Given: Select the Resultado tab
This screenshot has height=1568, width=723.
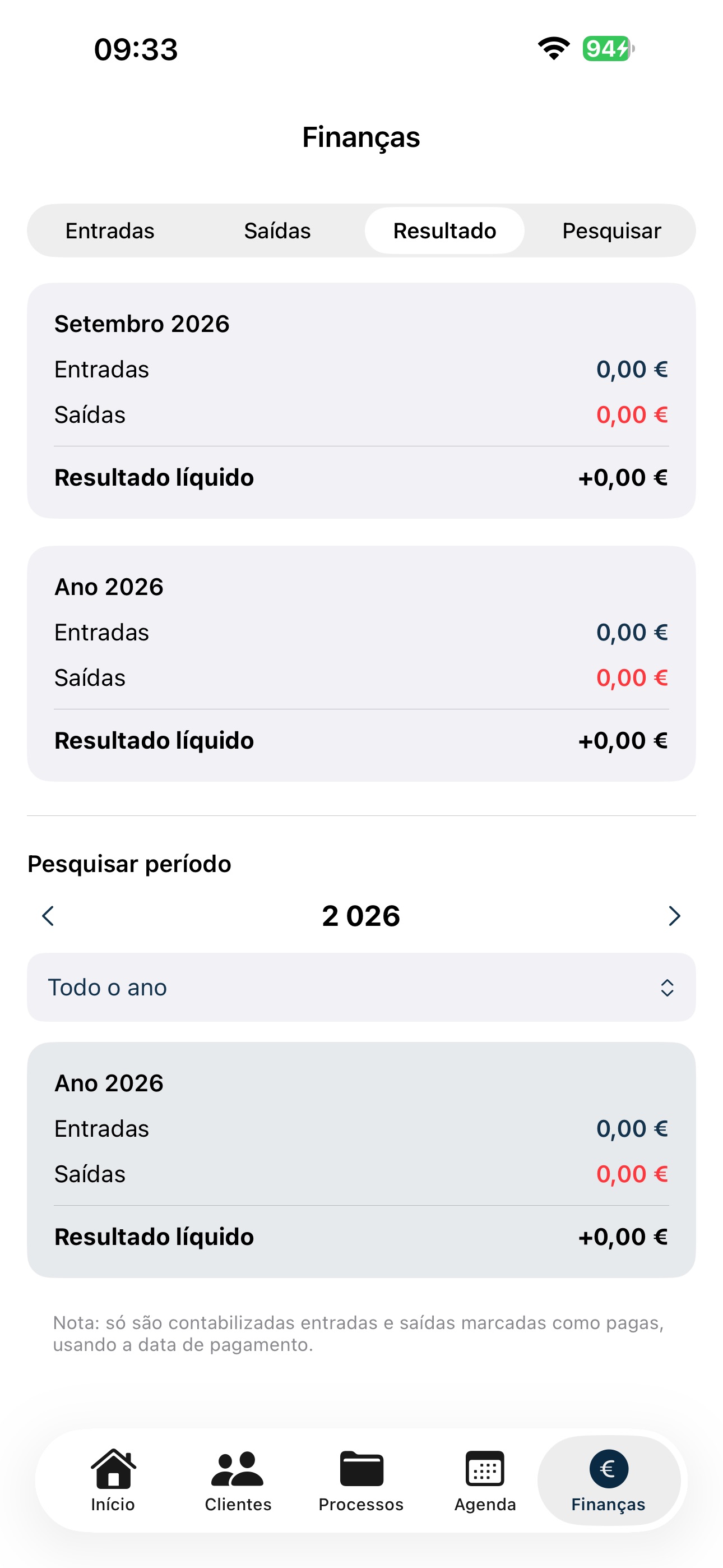Looking at the screenshot, I should click(x=444, y=230).
